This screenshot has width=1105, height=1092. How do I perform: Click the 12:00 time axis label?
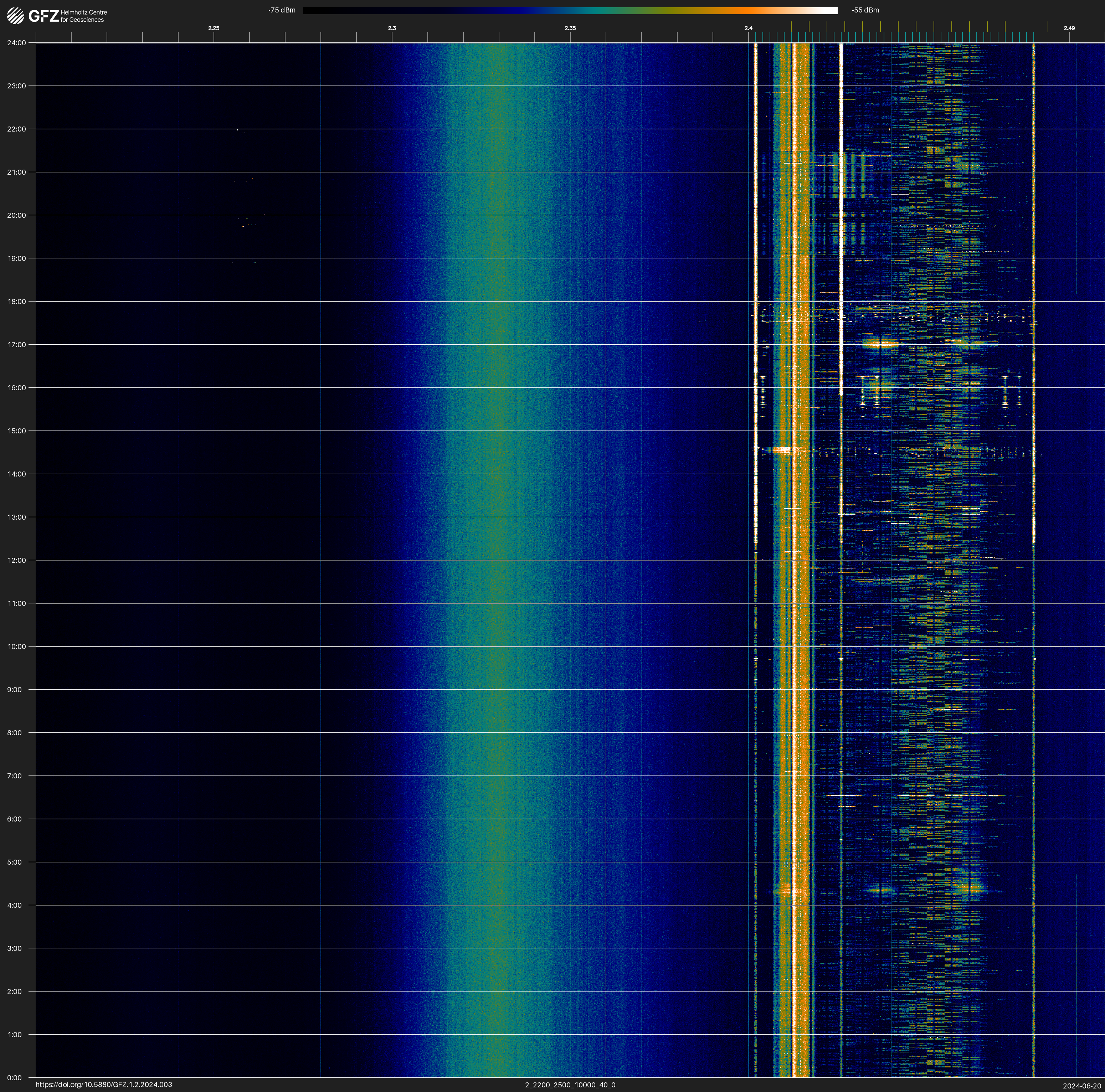click(17, 560)
